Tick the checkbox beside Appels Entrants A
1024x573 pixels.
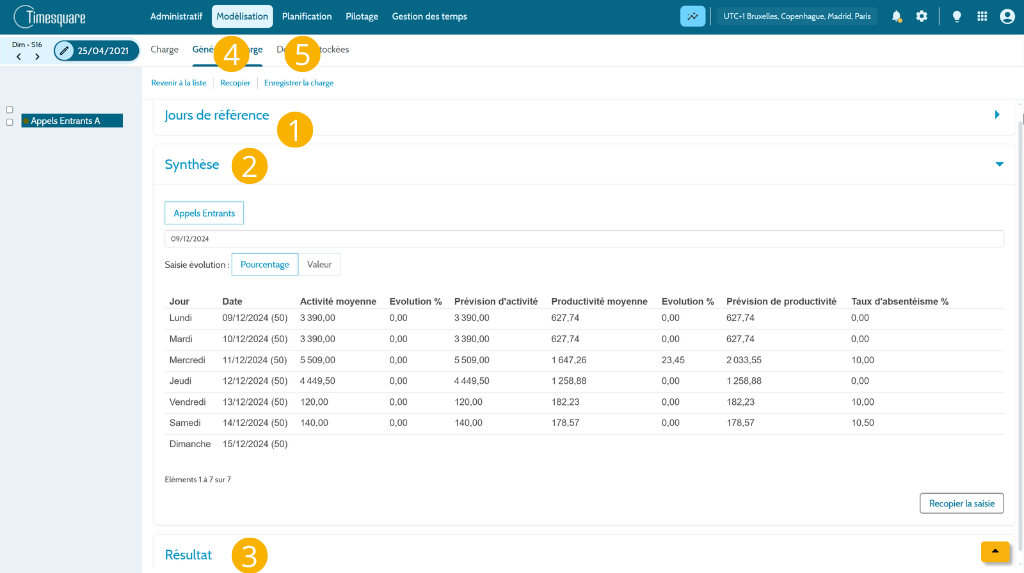10,122
